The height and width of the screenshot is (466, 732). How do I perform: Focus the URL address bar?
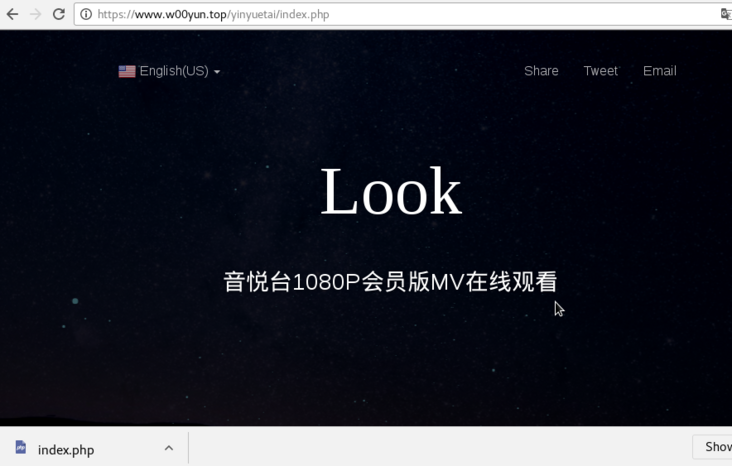[x=402, y=14]
